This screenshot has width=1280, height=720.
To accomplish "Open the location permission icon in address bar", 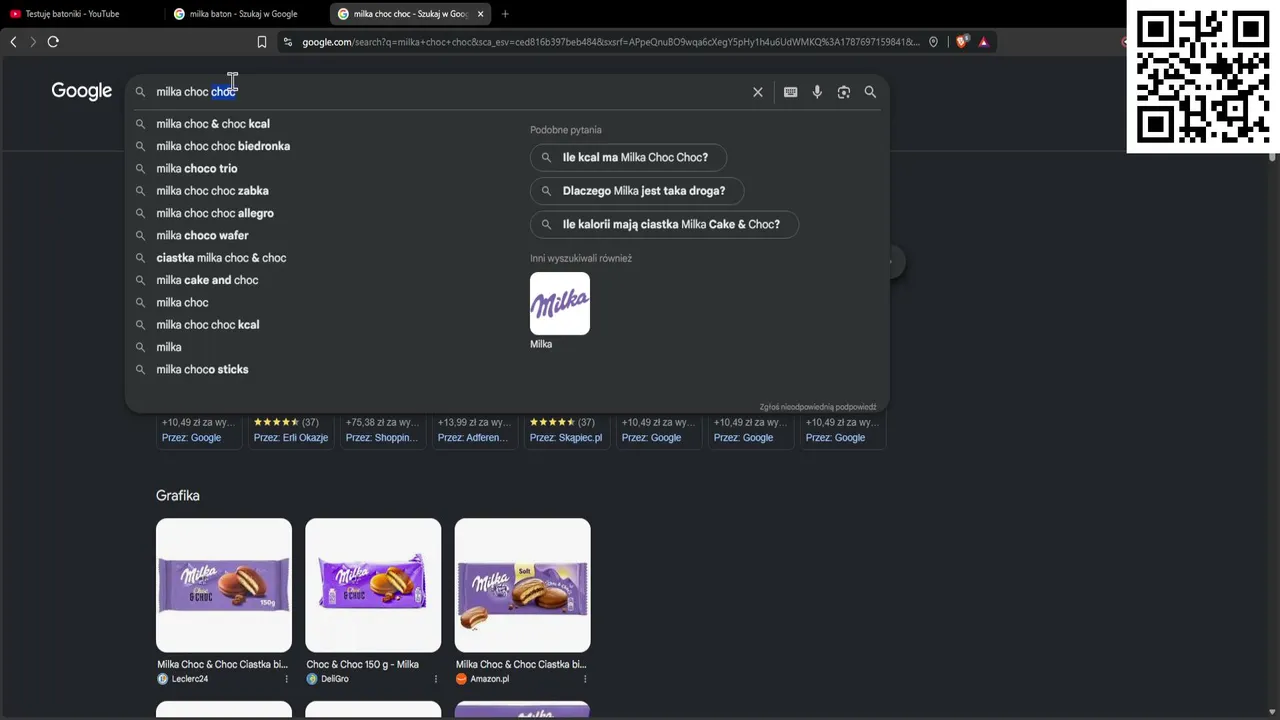I will pos(933,42).
